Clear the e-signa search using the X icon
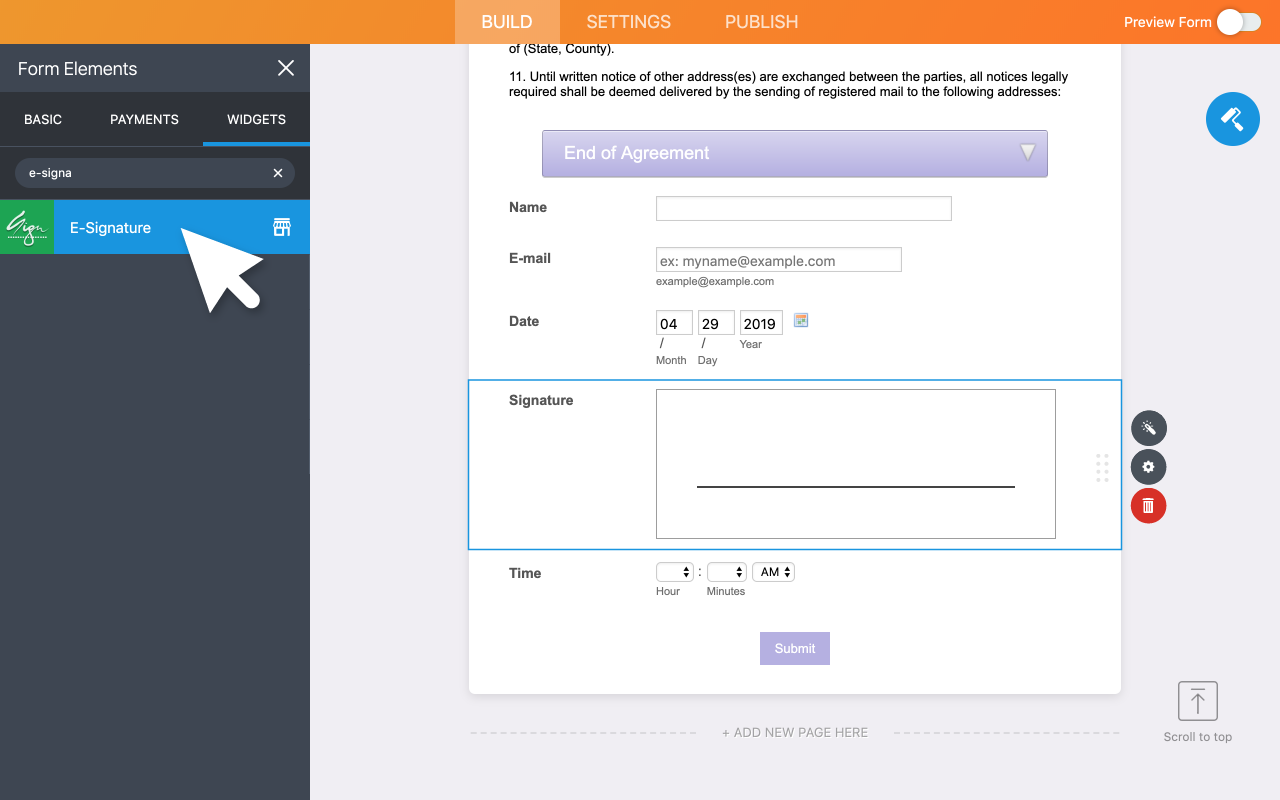The height and width of the screenshot is (800, 1280). pos(277,172)
